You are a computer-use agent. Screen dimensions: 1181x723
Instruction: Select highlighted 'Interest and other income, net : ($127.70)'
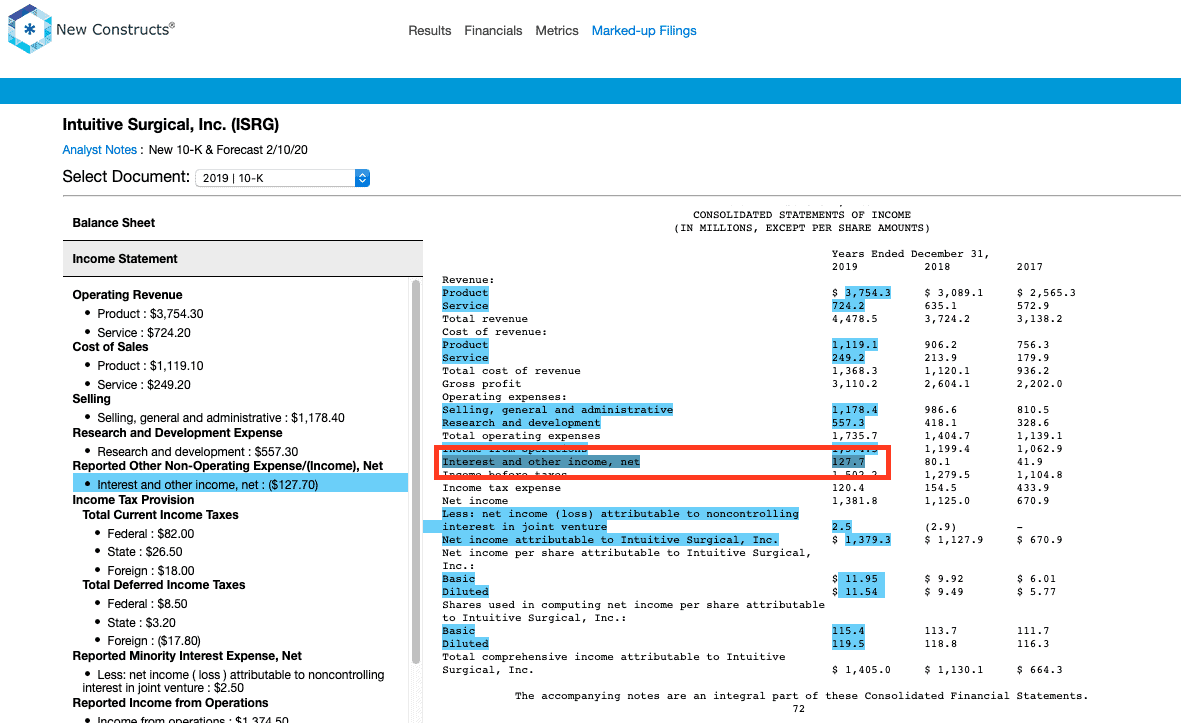click(240, 484)
